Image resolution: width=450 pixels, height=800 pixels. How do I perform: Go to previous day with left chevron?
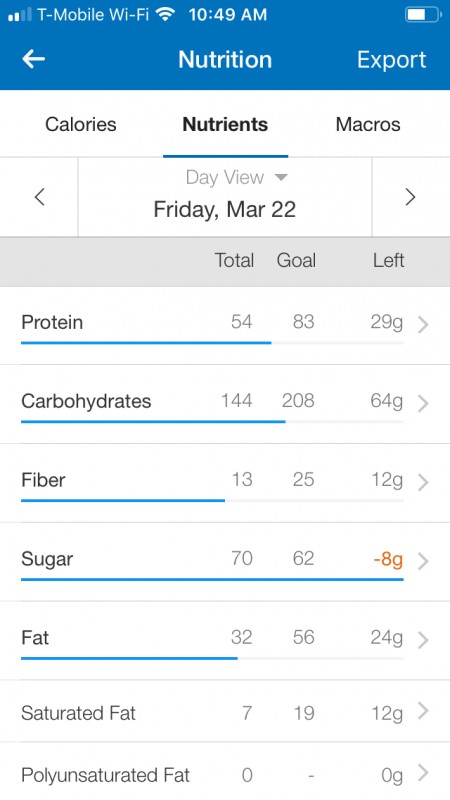(x=39, y=197)
